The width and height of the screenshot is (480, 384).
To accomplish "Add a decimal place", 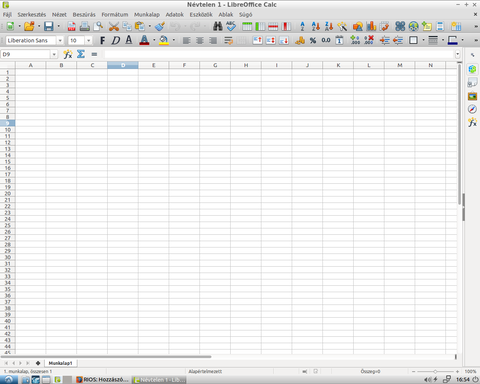I will (355, 40).
